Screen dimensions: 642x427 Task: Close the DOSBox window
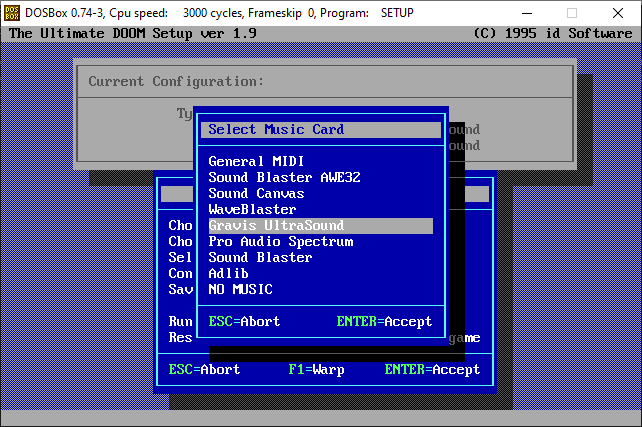pyautogui.click(x=618, y=13)
